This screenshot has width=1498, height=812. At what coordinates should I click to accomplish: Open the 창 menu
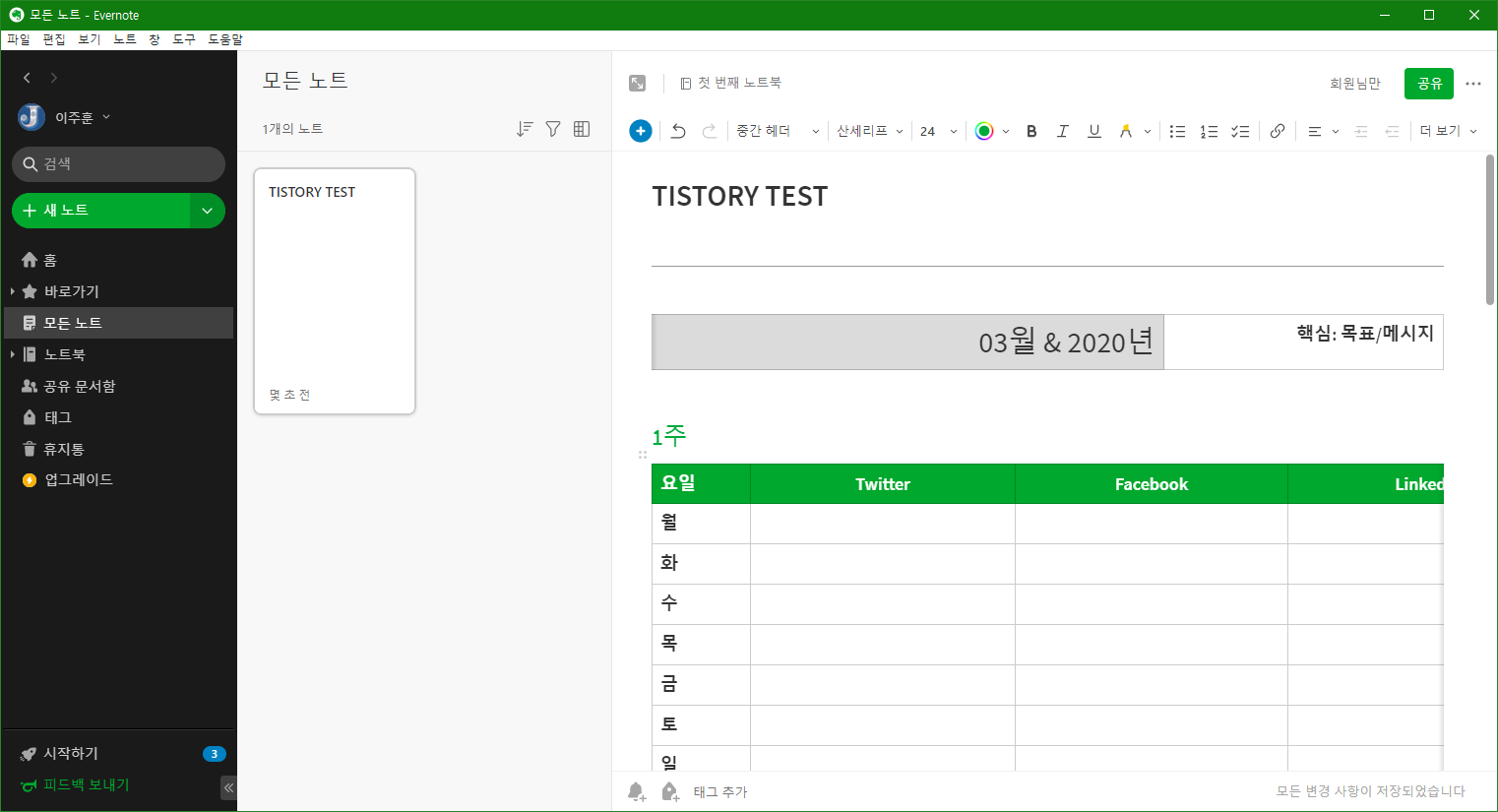[155, 39]
